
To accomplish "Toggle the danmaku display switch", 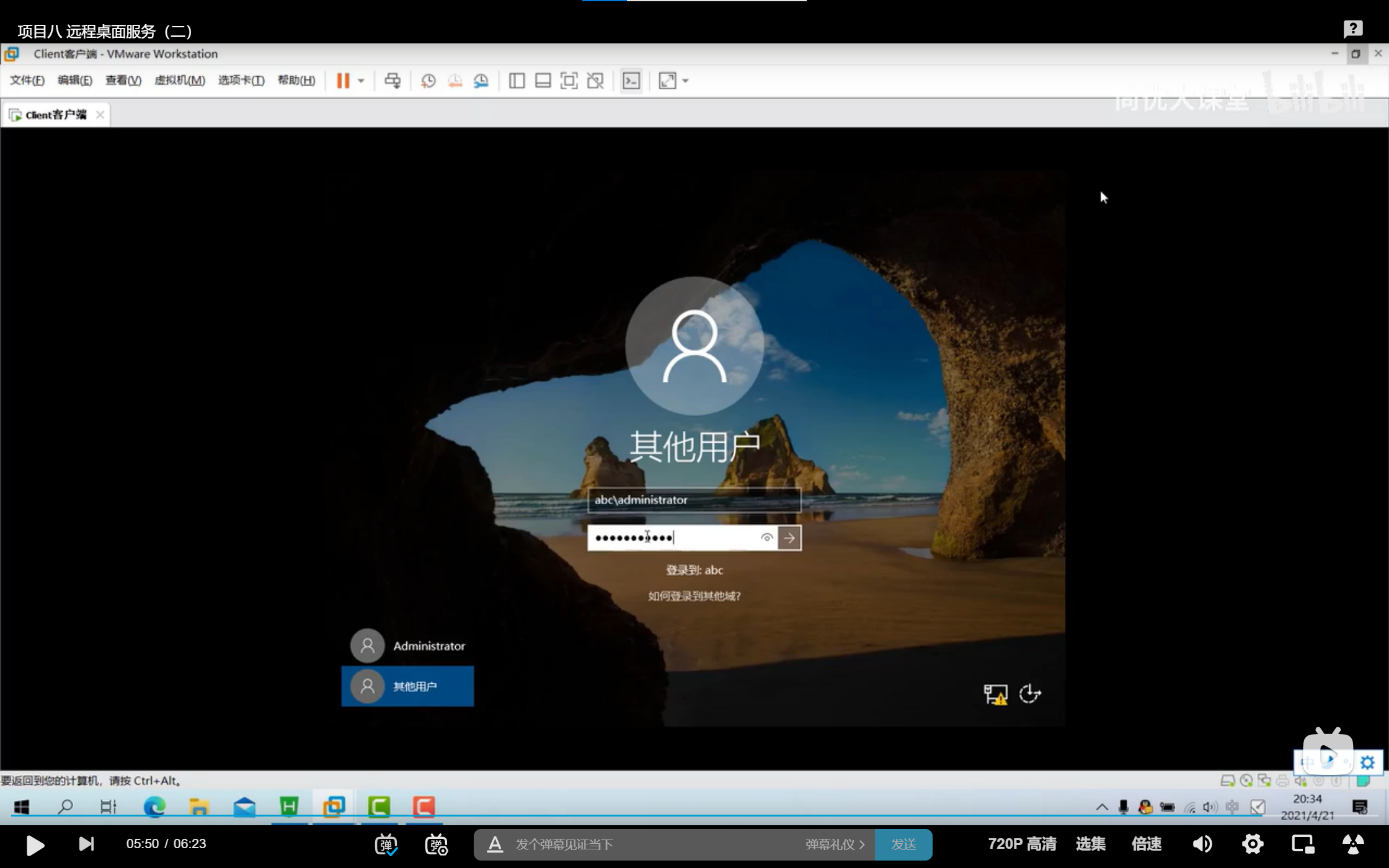I will [386, 844].
